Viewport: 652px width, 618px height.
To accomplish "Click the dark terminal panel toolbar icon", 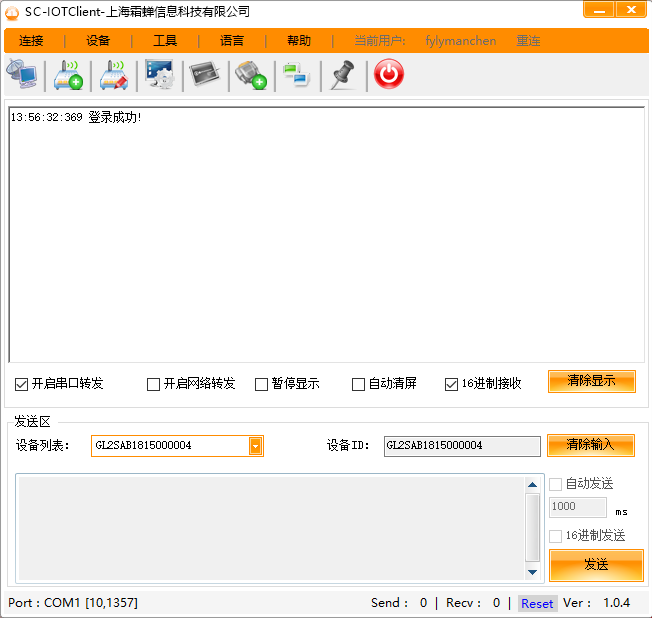I will 205,73.
